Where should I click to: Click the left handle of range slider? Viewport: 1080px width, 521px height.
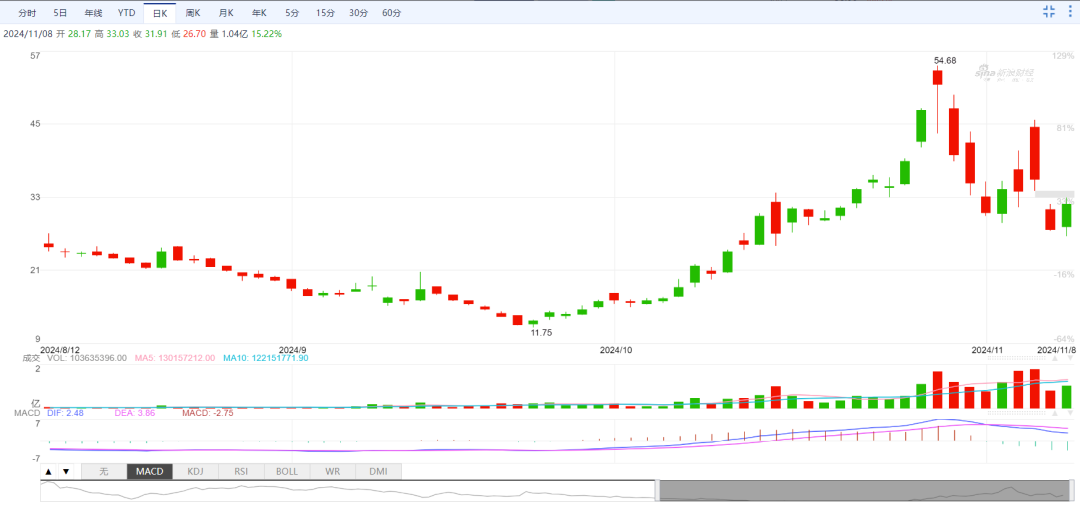tap(657, 490)
